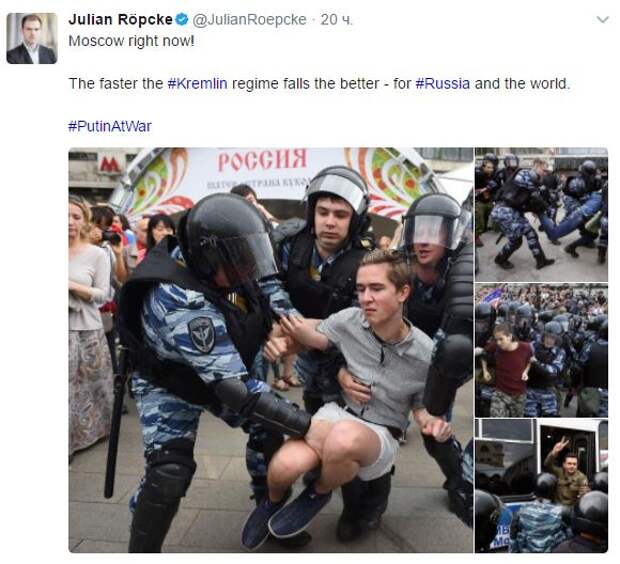
Task: Open the @JulianRoepcke handle link
Action: (x=249, y=19)
